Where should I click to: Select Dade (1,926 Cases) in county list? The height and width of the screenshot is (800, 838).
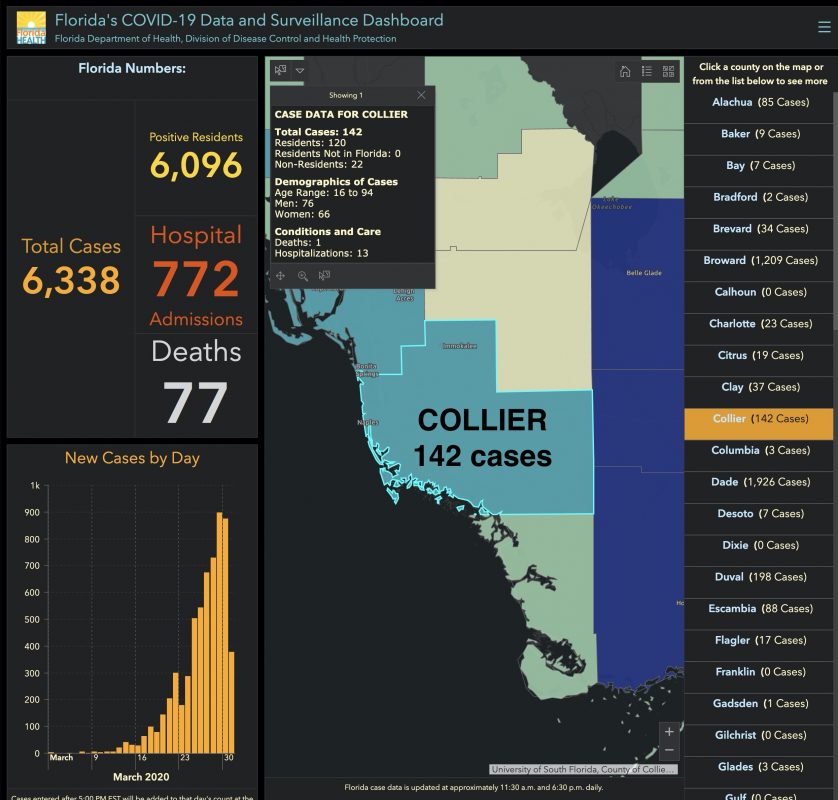(x=760, y=482)
